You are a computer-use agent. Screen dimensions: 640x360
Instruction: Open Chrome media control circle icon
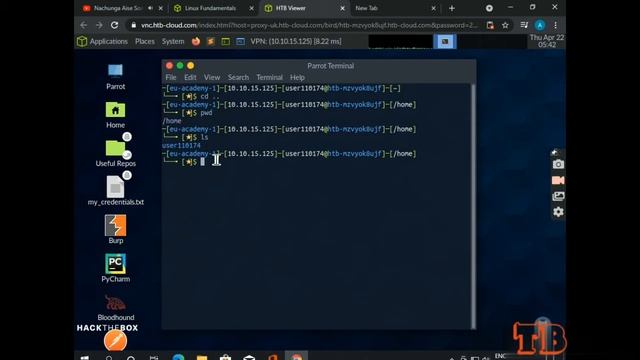pos(489,8)
